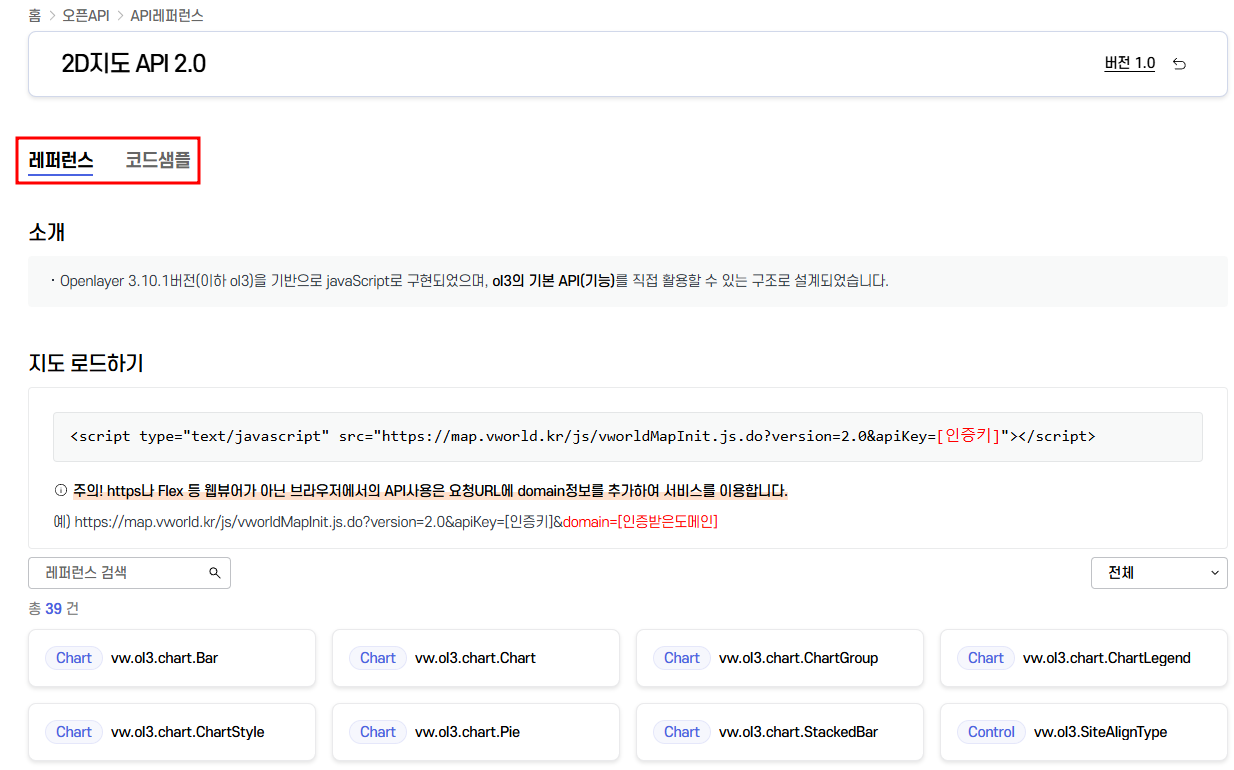The width and height of the screenshot is (1234, 770).
Task: Open vw.ol3.chart.StackedBar reference card
Action: (780, 732)
